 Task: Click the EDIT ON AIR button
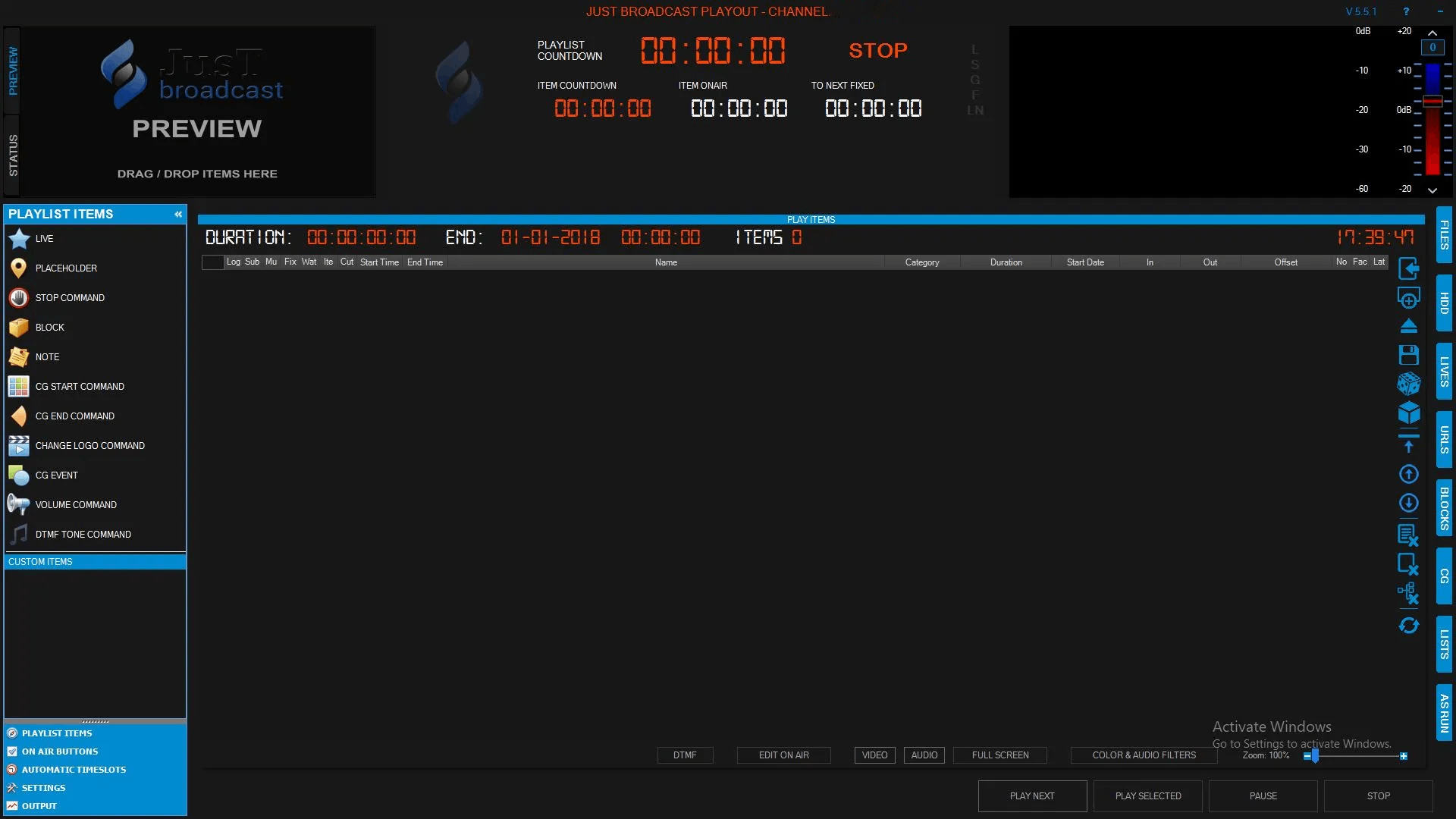point(784,755)
